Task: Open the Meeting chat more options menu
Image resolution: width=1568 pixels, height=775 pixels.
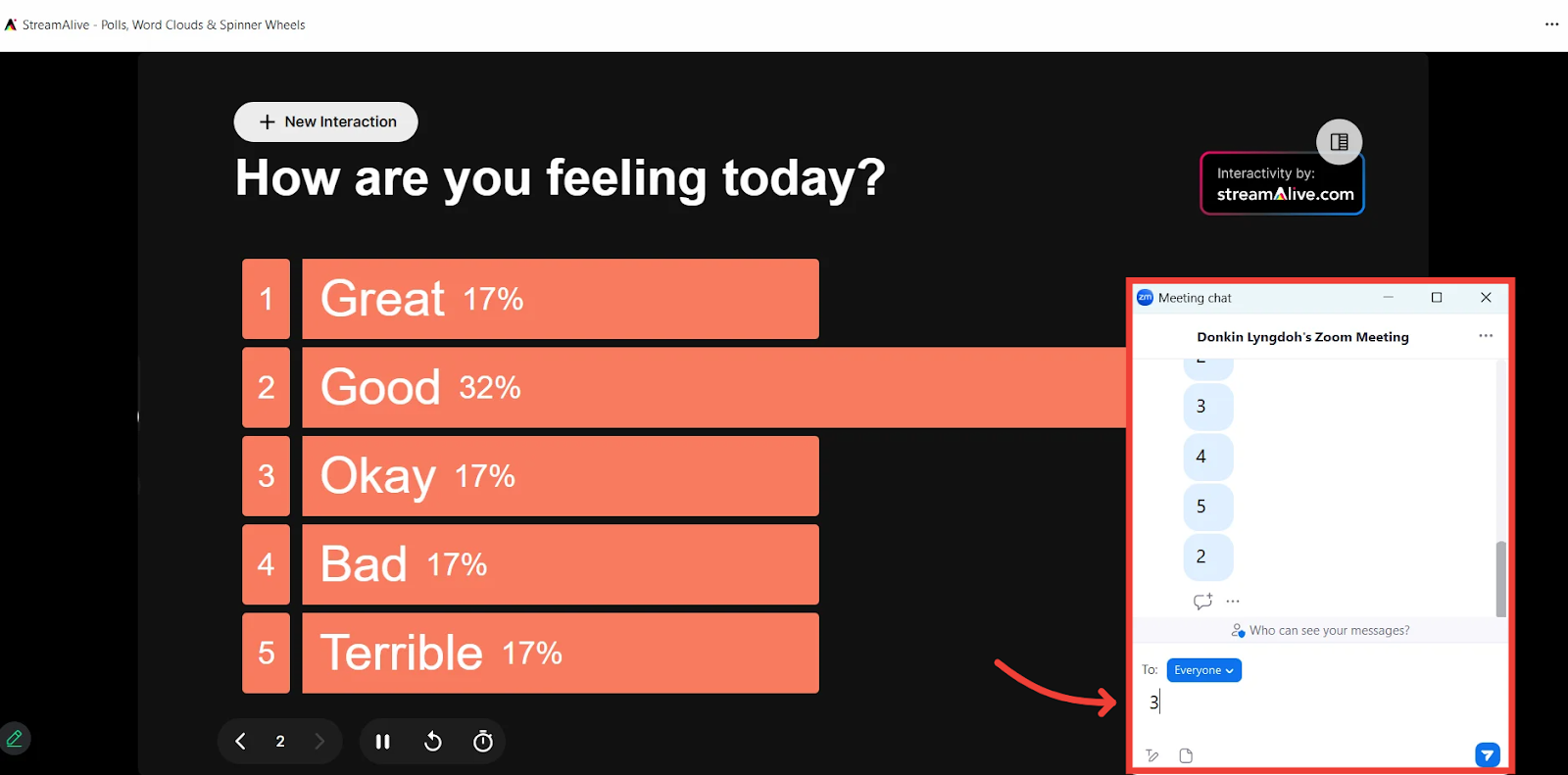Action: pos(1486,336)
